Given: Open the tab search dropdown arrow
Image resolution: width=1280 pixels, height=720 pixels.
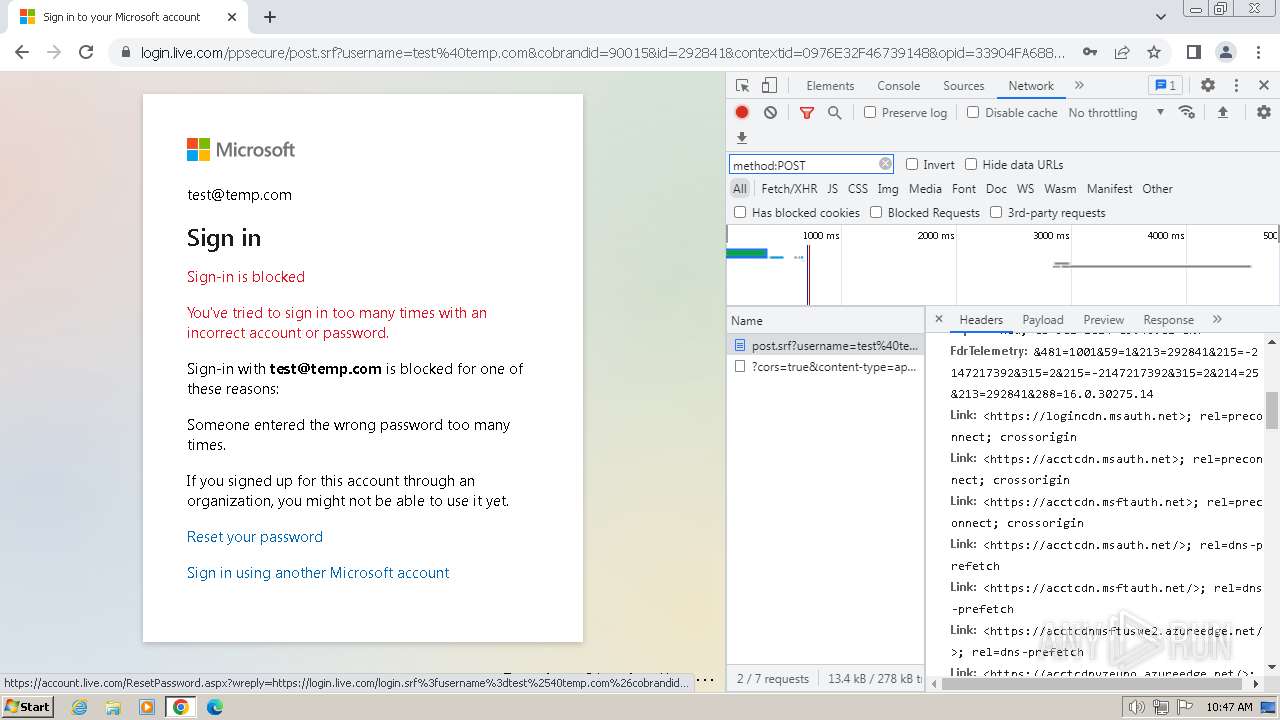Looking at the screenshot, I should tap(1161, 17).
